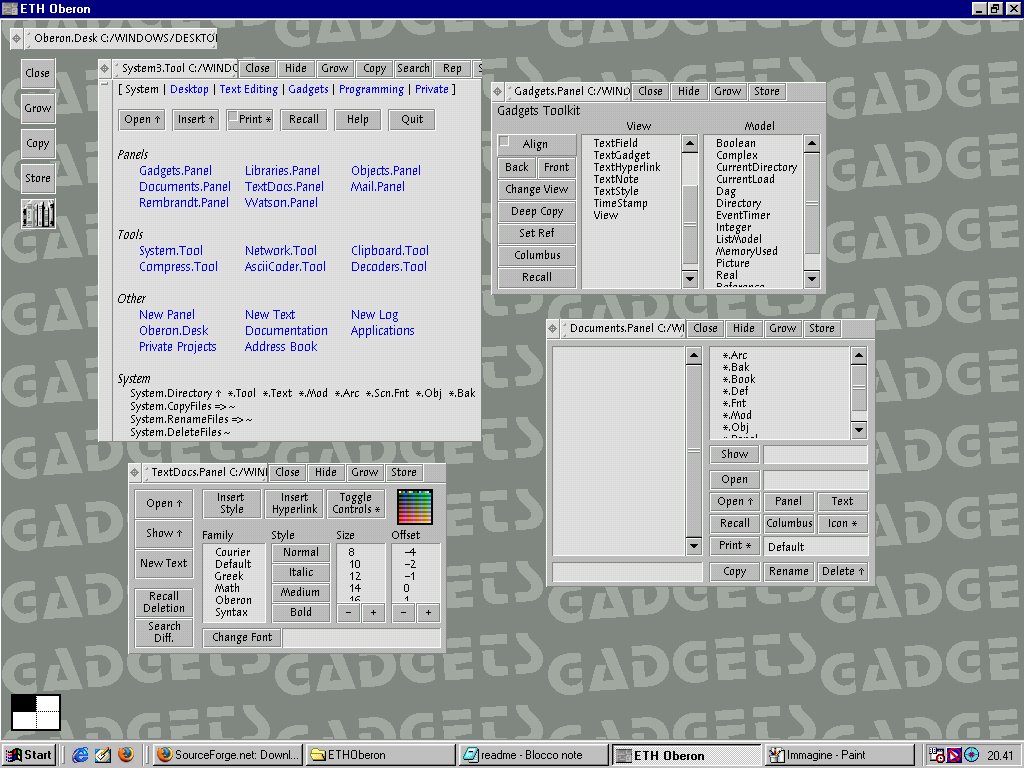1024x768 pixels.
Task: Launch Firefox from the quick launch bar
Action: click(124, 755)
